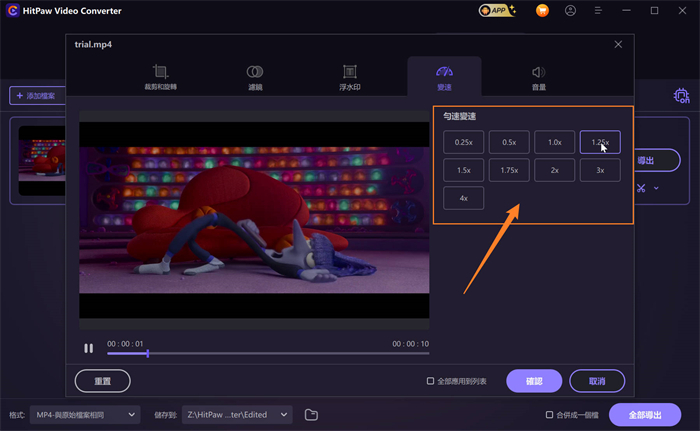Screen dimensions: 700x431
Task: Set speed to 1.0x
Action: tap(554, 142)
